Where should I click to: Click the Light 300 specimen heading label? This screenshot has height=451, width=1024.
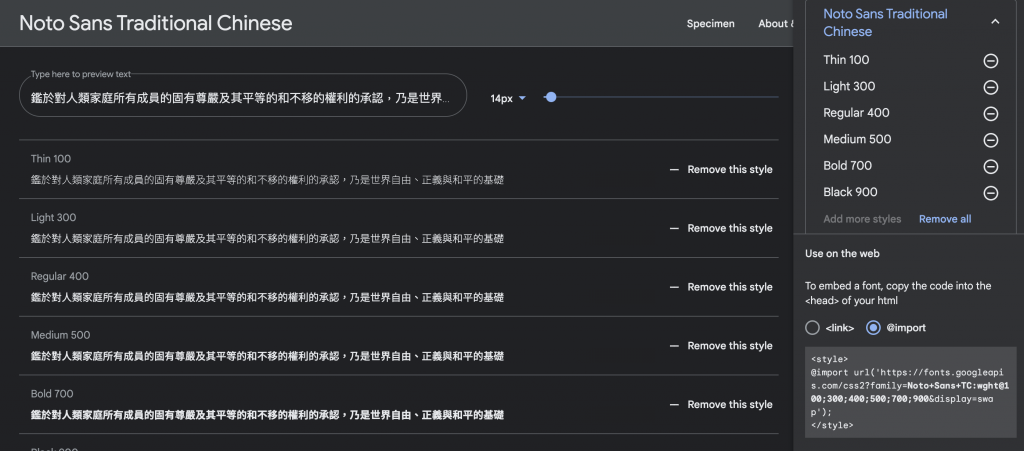[x=54, y=217]
